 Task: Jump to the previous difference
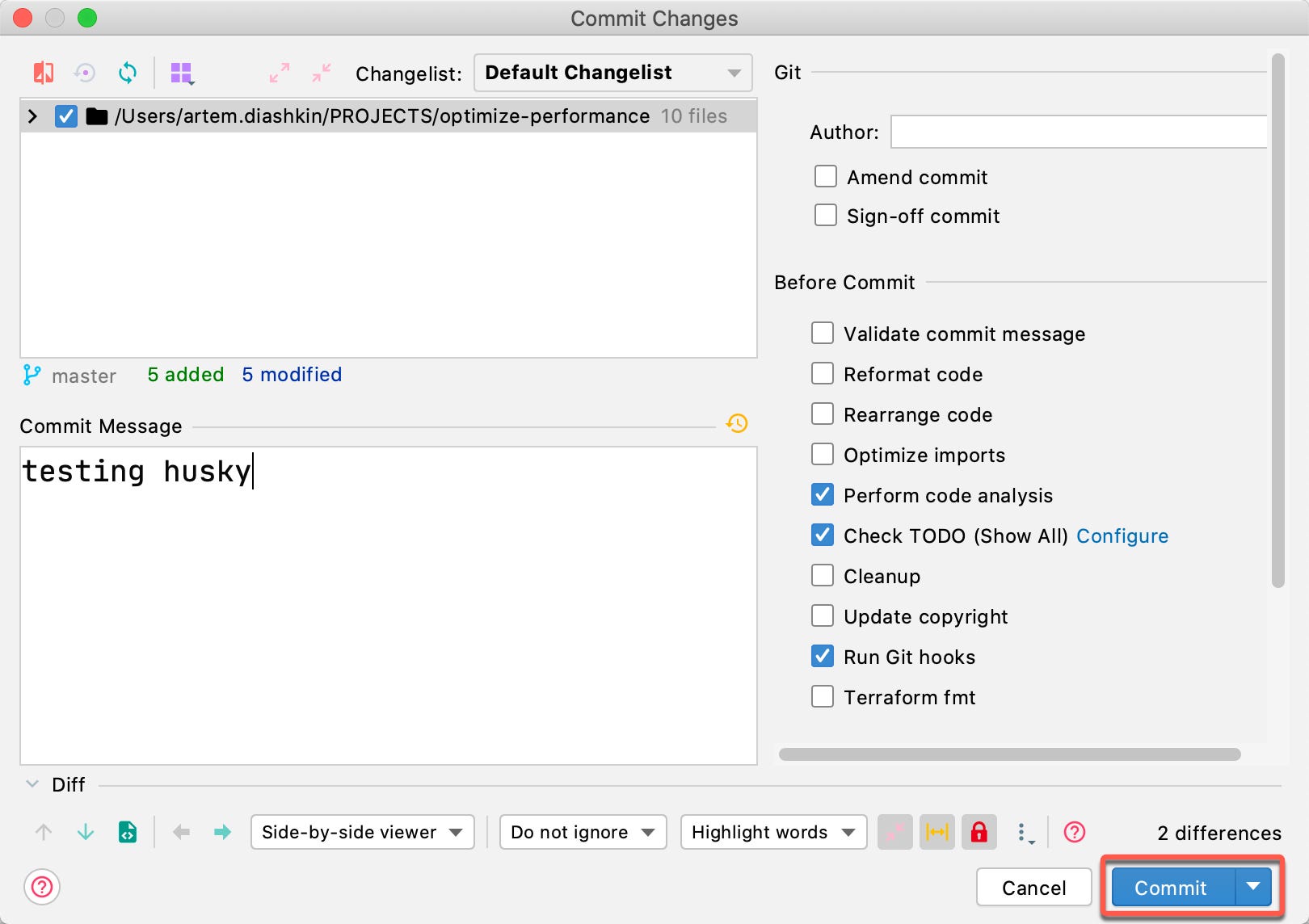(x=42, y=832)
